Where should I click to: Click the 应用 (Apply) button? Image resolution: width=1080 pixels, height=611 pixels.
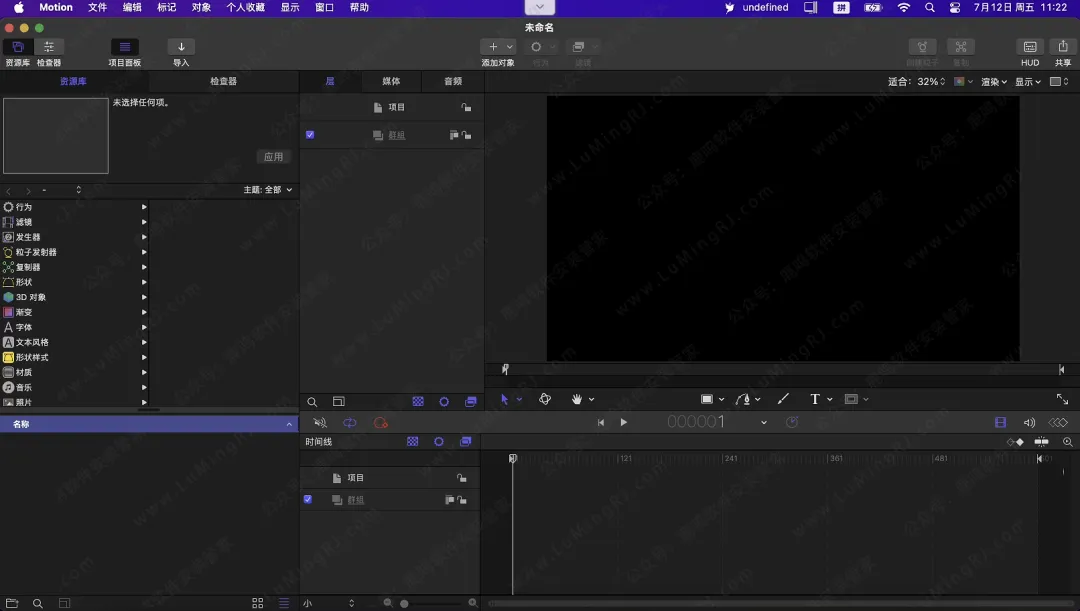274,157
